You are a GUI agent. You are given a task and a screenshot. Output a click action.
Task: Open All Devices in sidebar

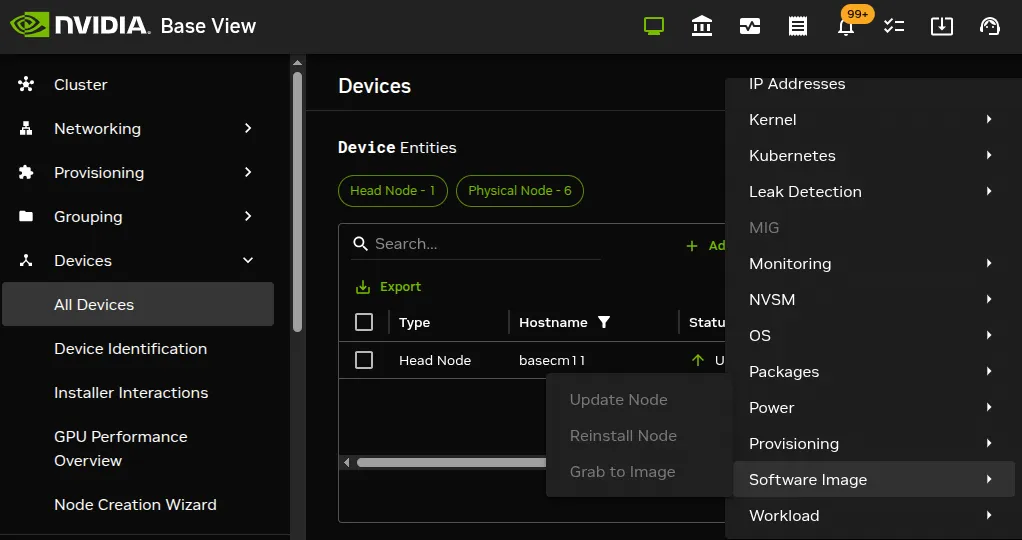pos(138,304)
